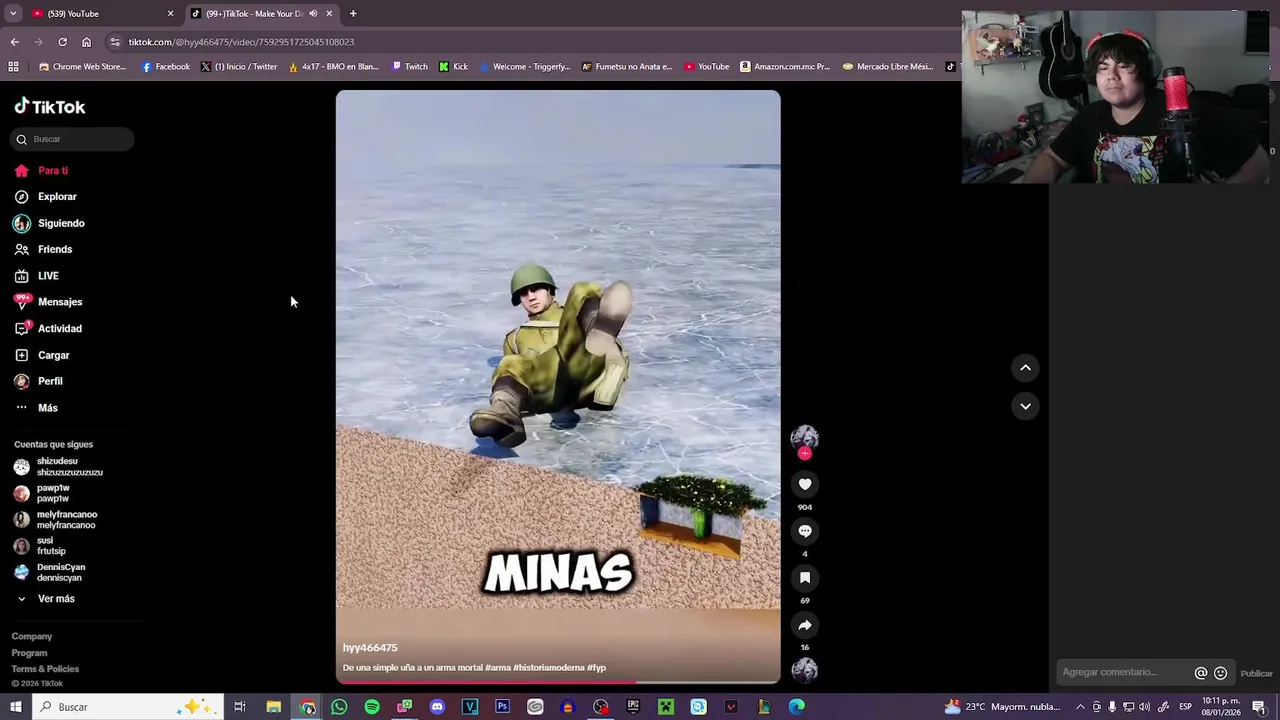The image size is (1280, 720).
Task: Open melyfrancanoo followed account
Action: point(55,519)
